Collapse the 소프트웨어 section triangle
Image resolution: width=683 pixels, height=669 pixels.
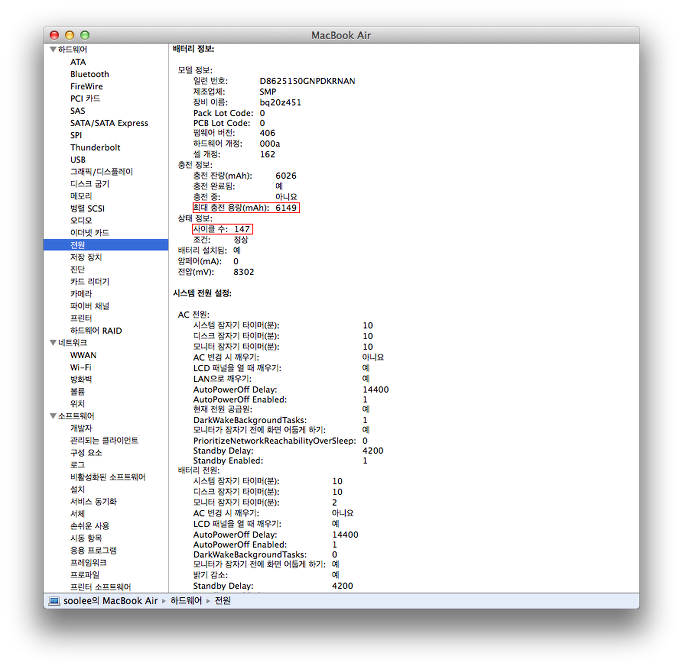click(x=52, y=415)
